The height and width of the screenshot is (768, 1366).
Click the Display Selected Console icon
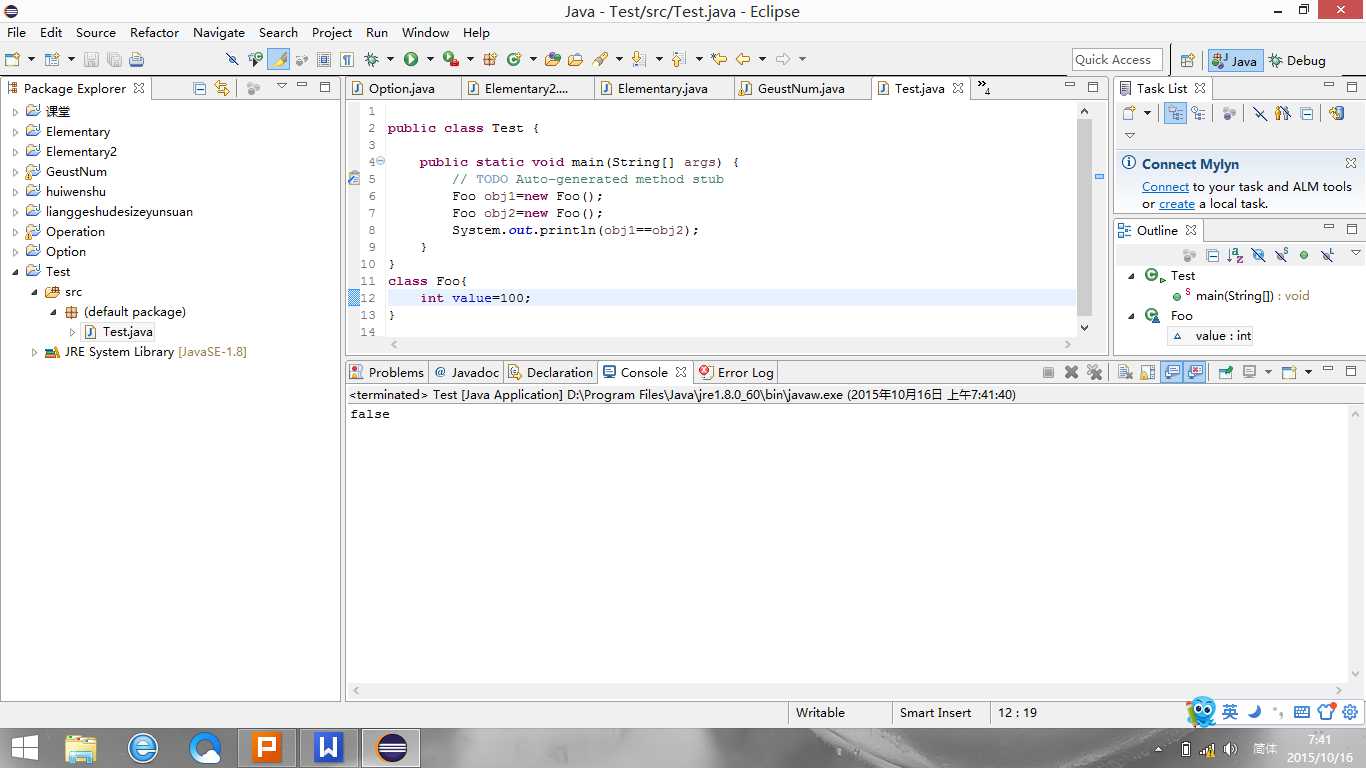(x=1250, y=372)
